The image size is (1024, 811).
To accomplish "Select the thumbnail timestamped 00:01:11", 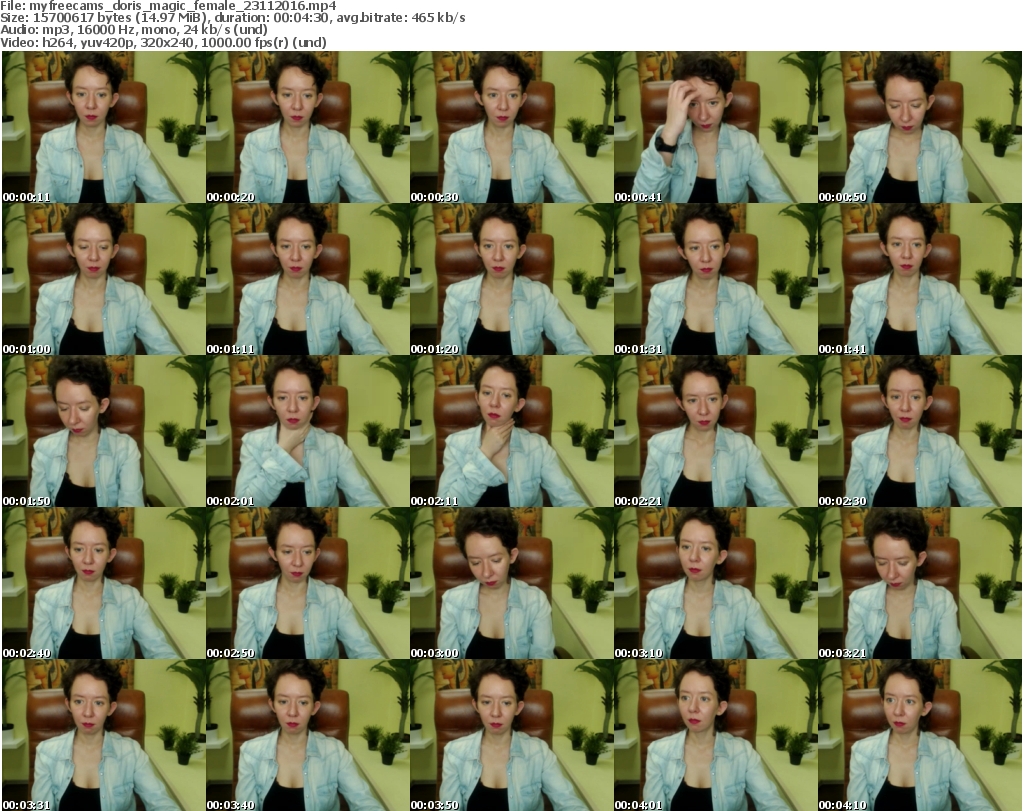I will 308,279.
